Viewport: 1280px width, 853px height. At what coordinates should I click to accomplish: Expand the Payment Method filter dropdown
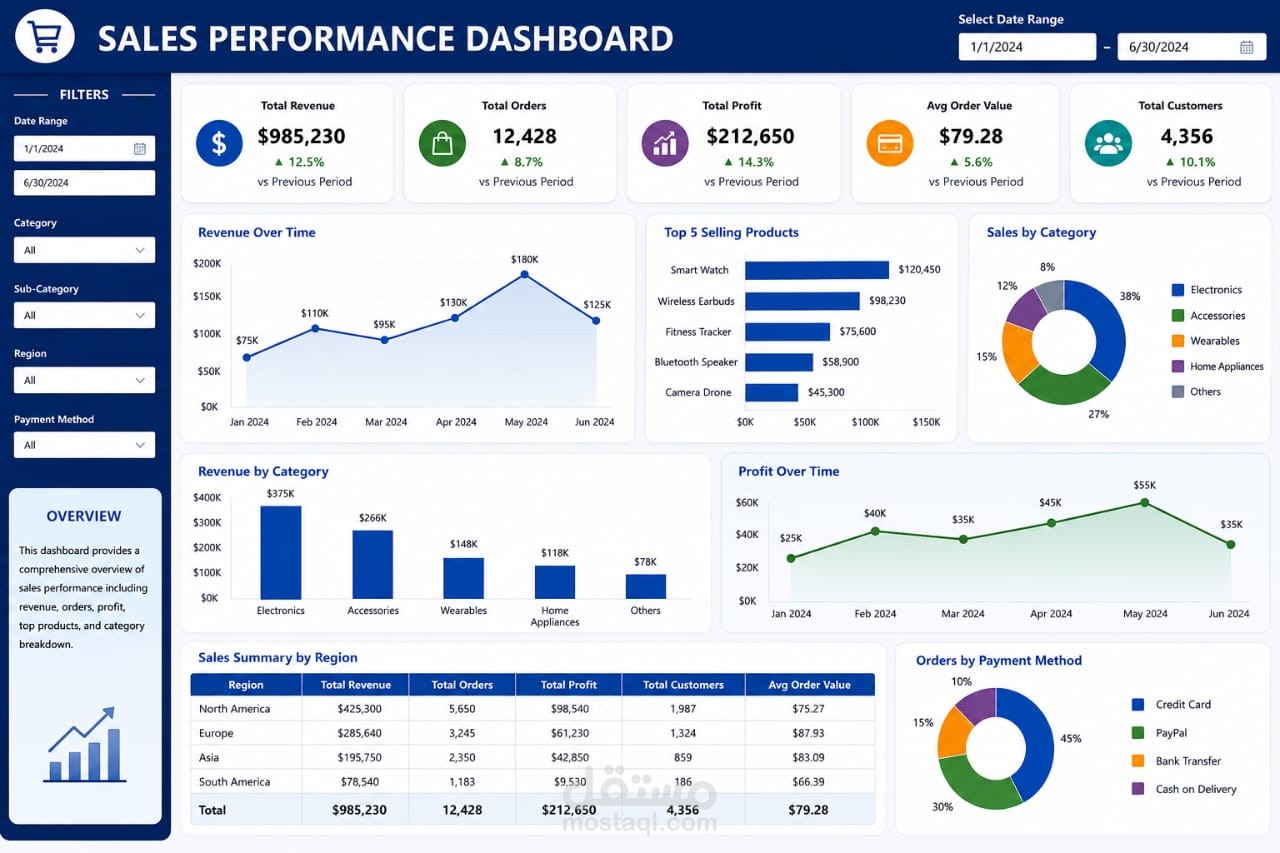click(84, 445)
